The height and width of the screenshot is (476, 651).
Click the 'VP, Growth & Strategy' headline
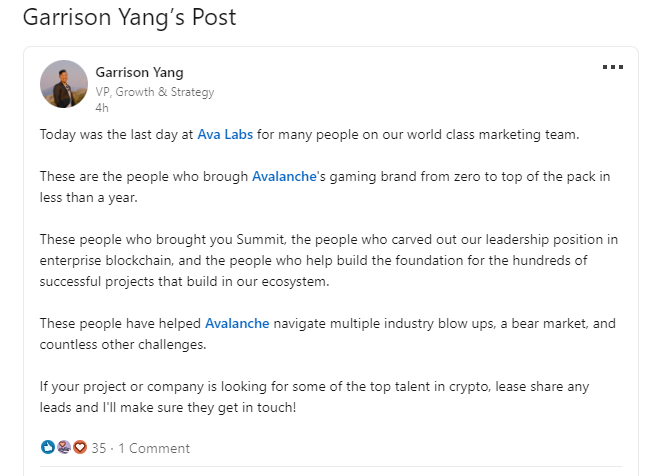155,92
